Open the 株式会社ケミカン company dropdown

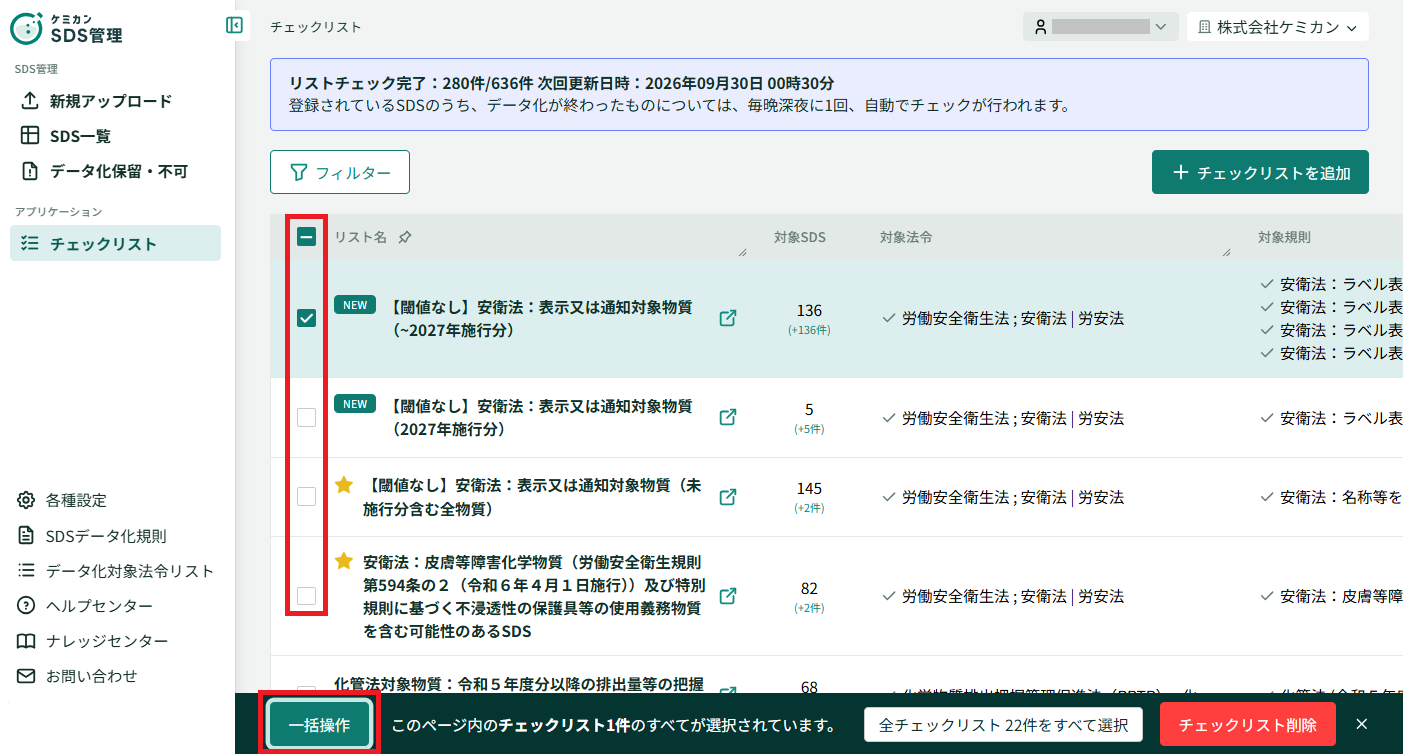(x=1277, y=27)
